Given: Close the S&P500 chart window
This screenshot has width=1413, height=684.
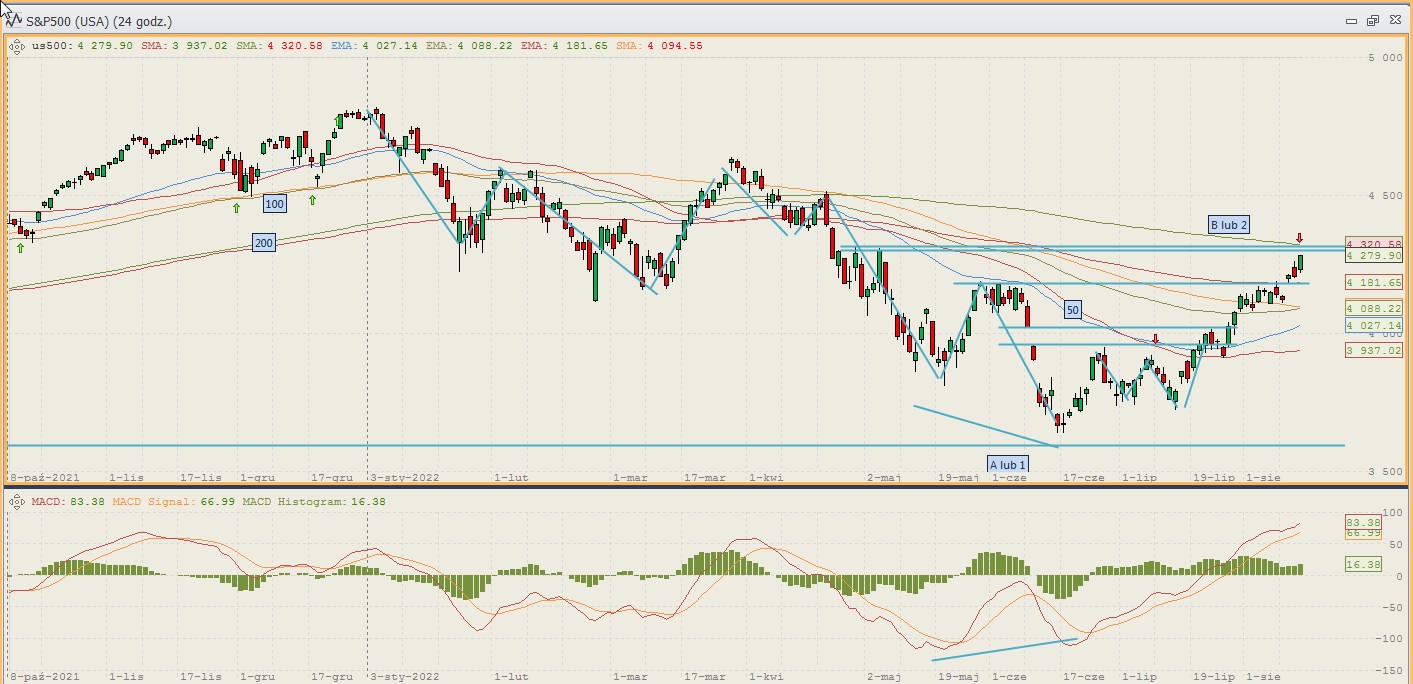Looking at the screenshot, I should 1394,20.
